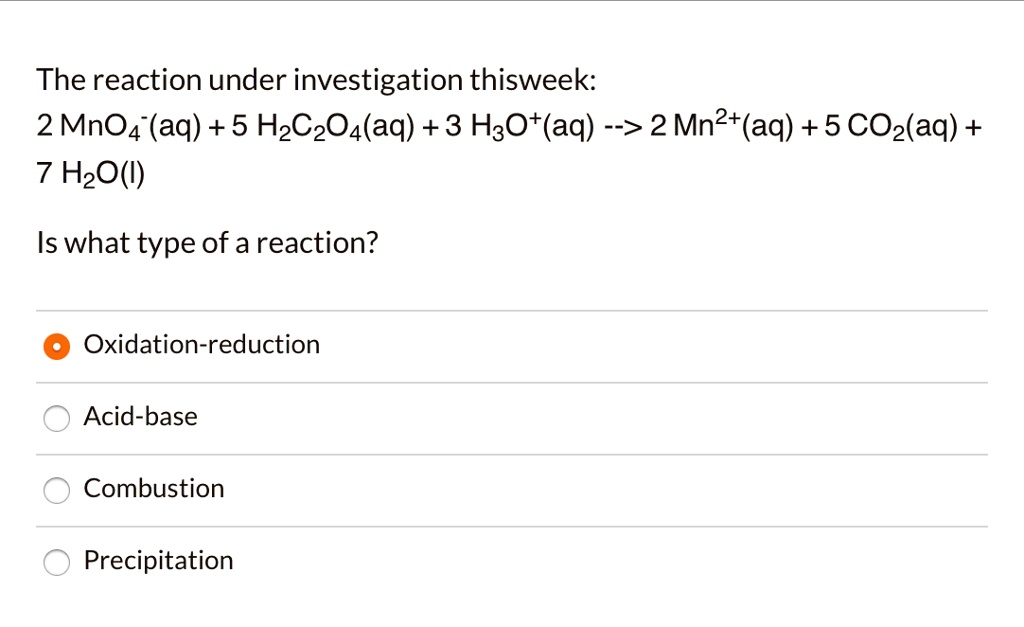Select the Combustion radio button

coord(57,490)
